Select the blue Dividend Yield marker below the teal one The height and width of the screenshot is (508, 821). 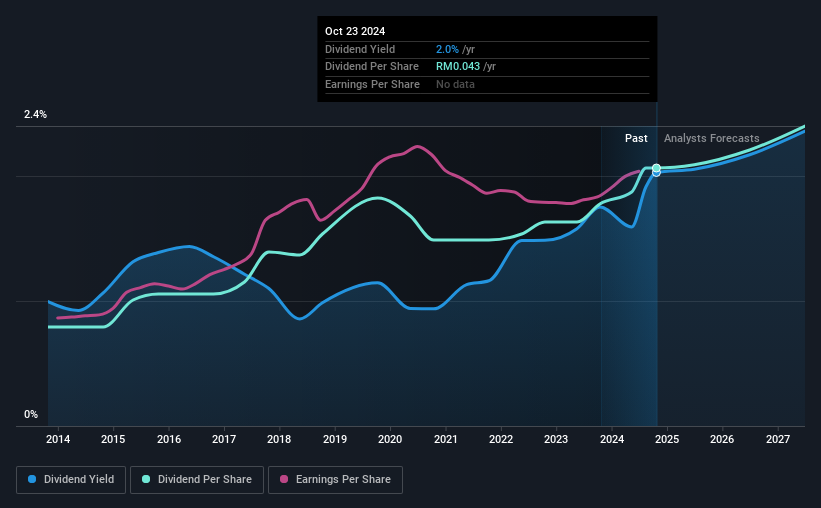656,173
